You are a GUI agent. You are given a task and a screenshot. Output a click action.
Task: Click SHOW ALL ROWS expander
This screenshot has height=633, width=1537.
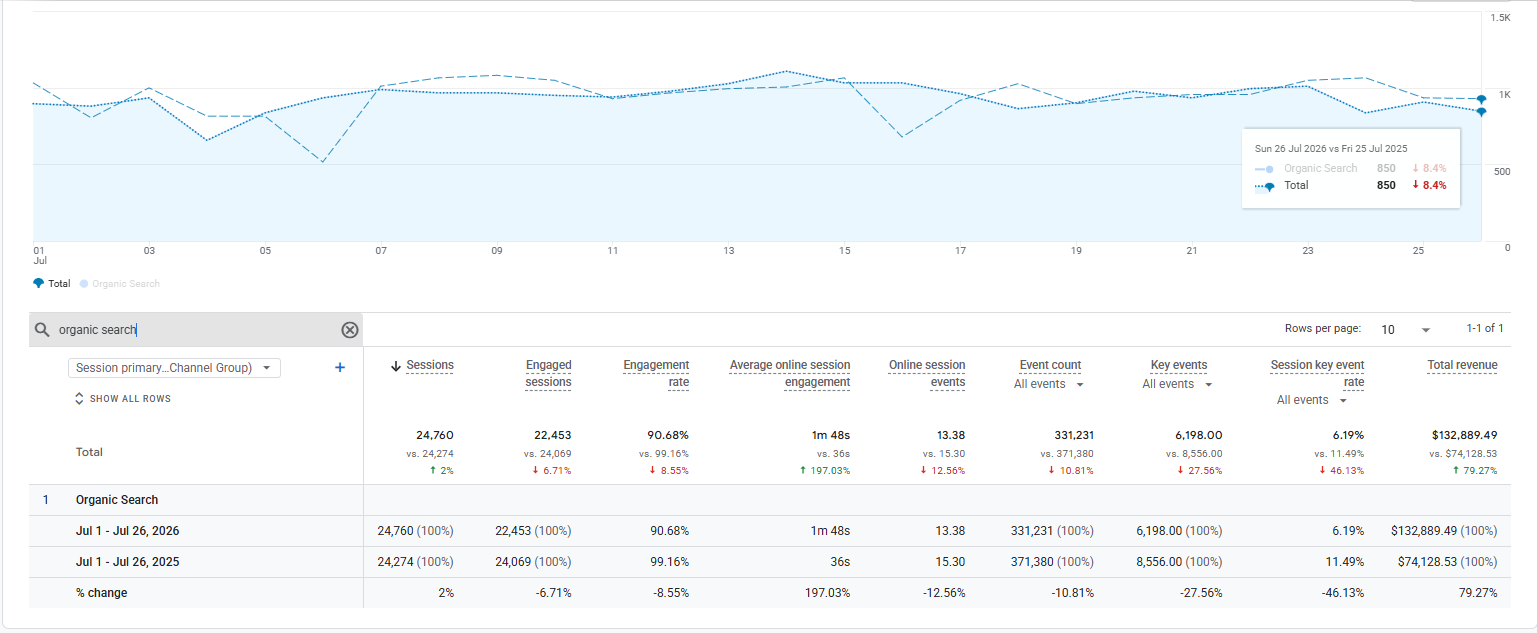click(123, 398)
